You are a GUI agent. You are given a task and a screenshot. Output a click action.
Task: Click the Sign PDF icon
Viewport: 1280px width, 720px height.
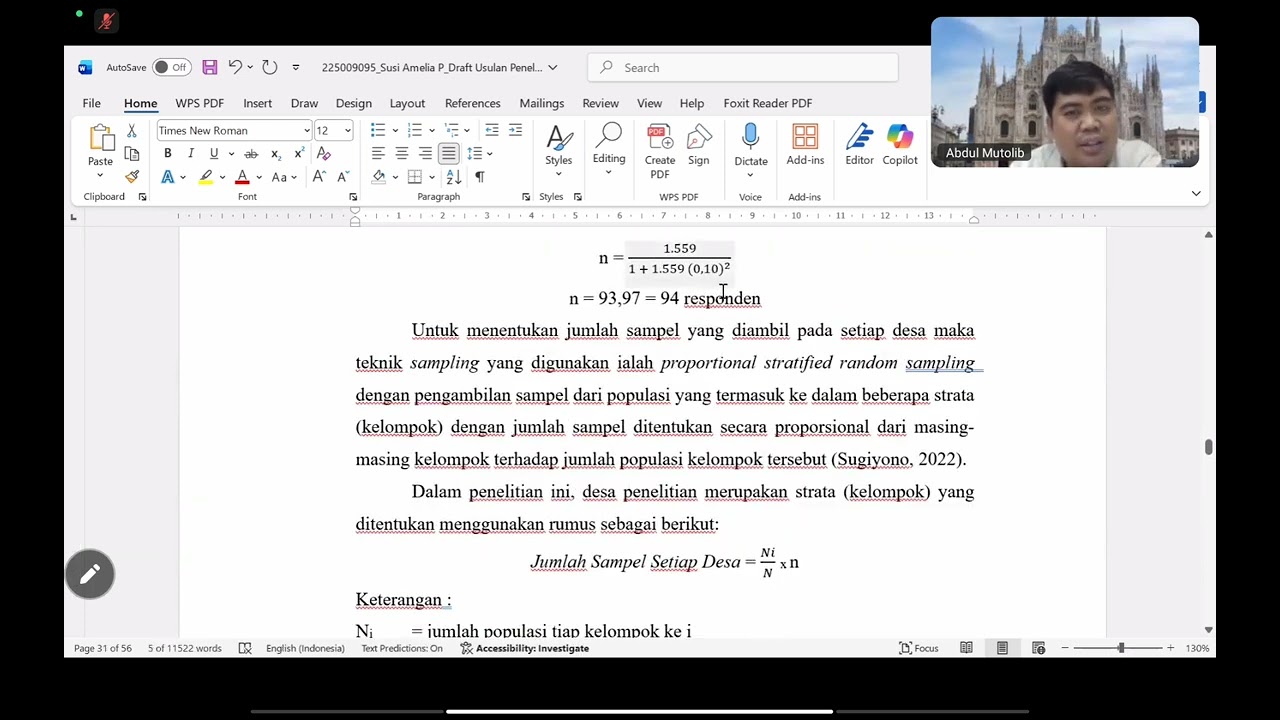point(699,146)
